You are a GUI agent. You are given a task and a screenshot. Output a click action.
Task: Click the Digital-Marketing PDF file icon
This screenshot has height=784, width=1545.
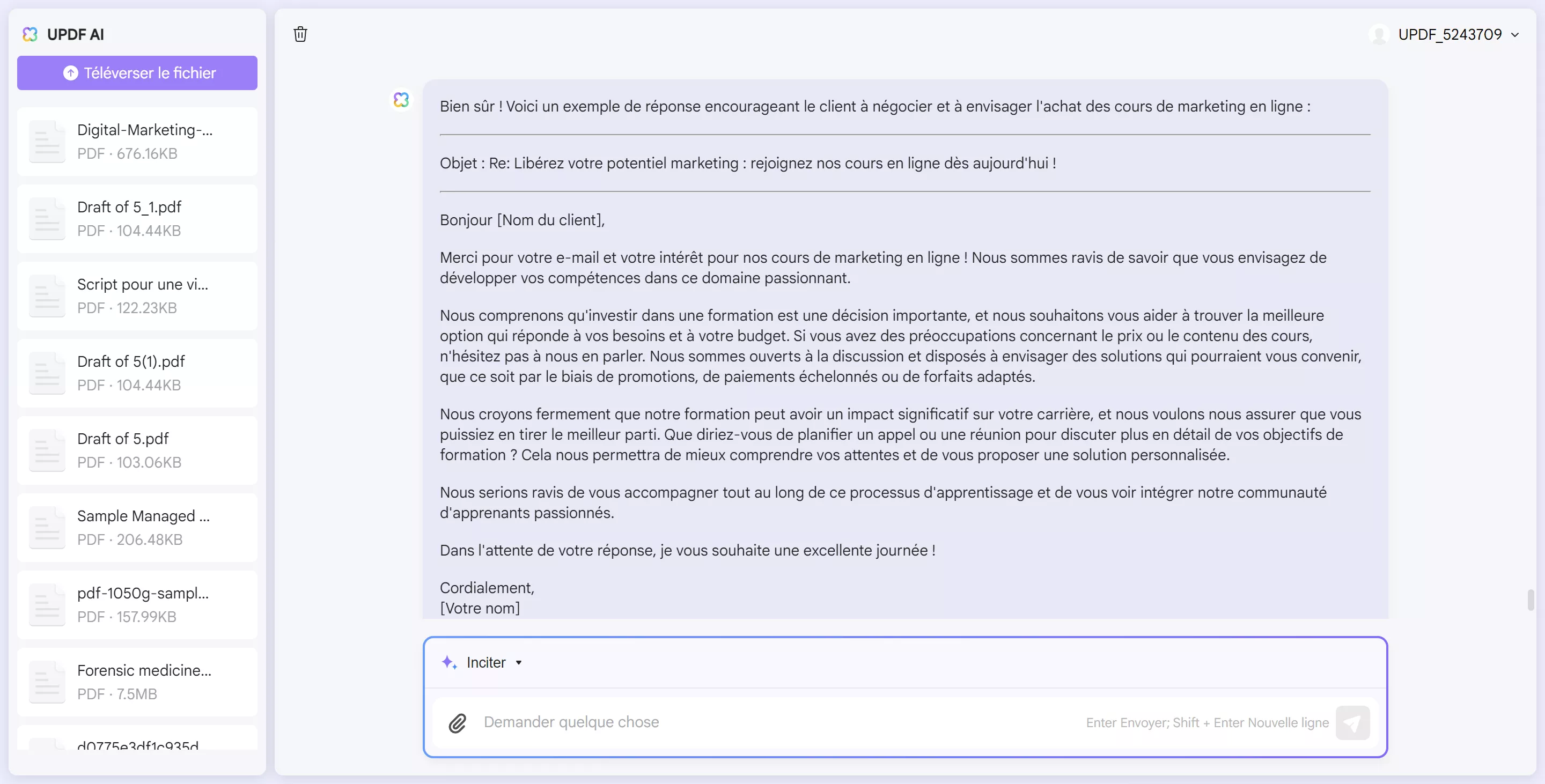47,142
